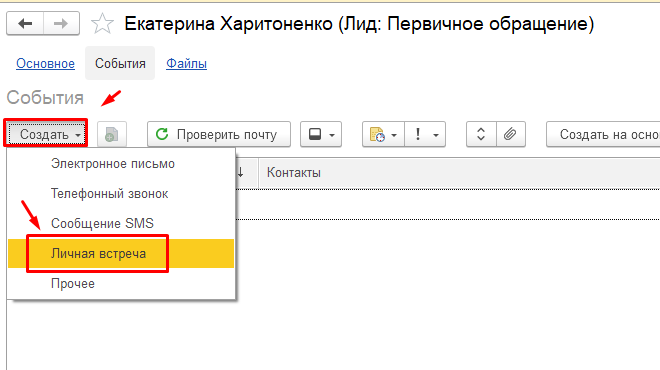Open the Файлы link

[x=186, y=64]
